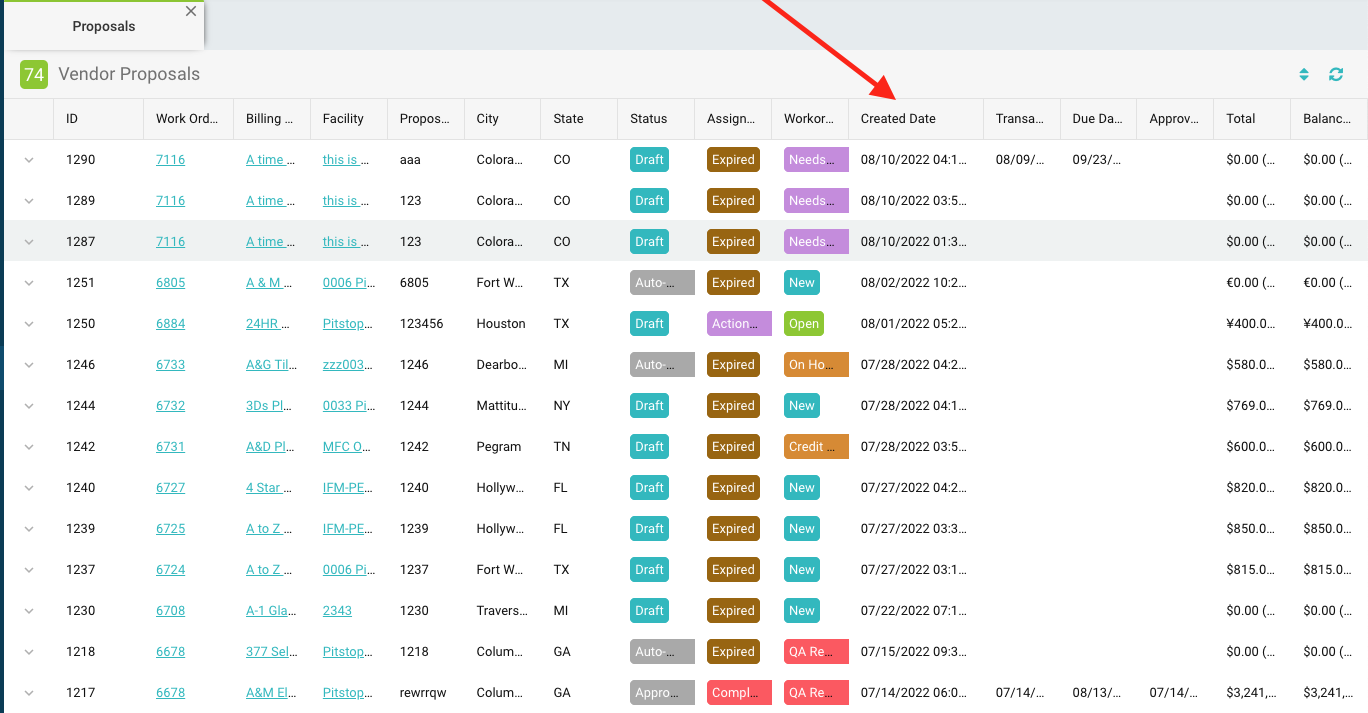
Task: Close the Proposals tab with the X
Action: tap(191, 12)
